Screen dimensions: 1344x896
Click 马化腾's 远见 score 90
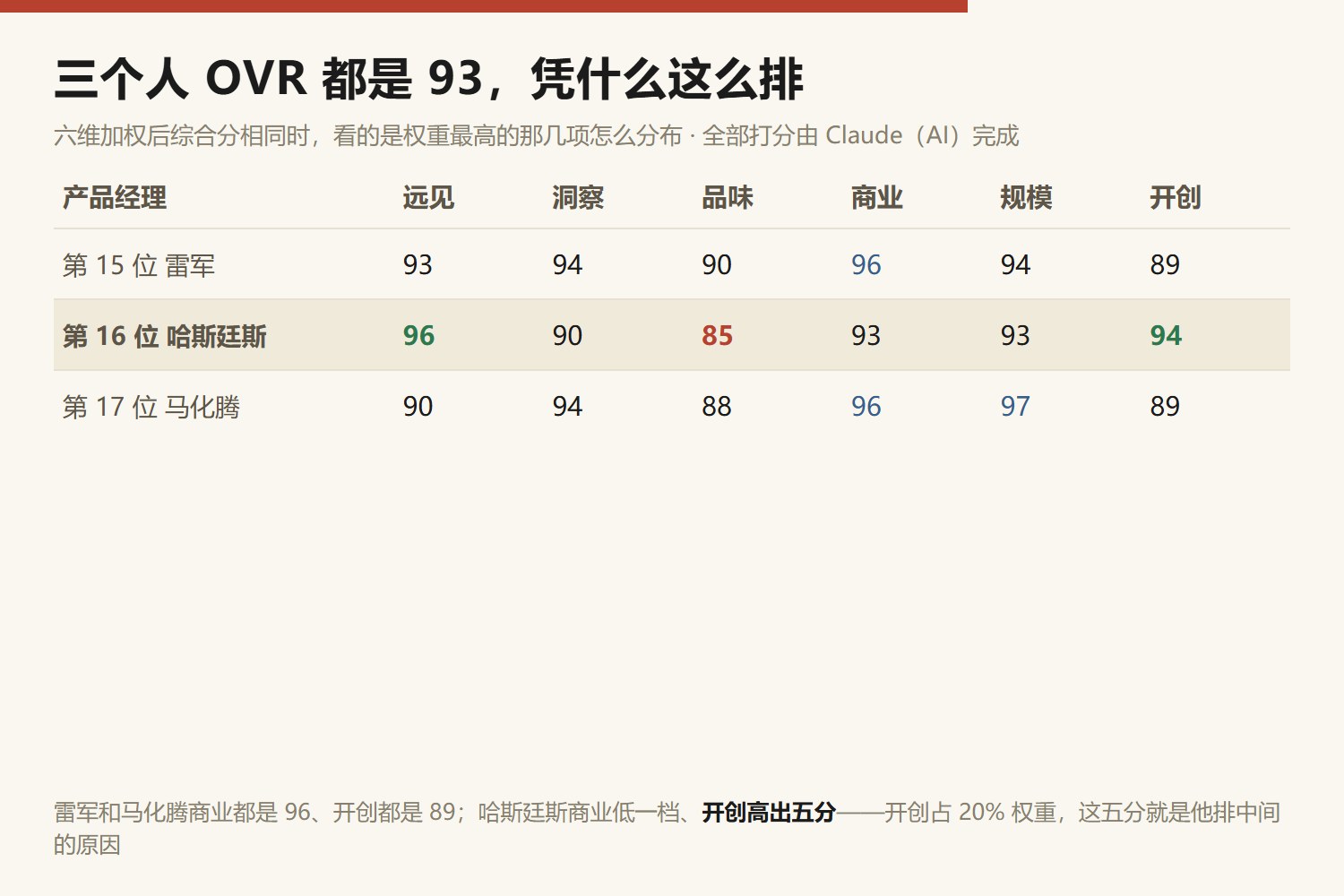(x=418, y=407)
